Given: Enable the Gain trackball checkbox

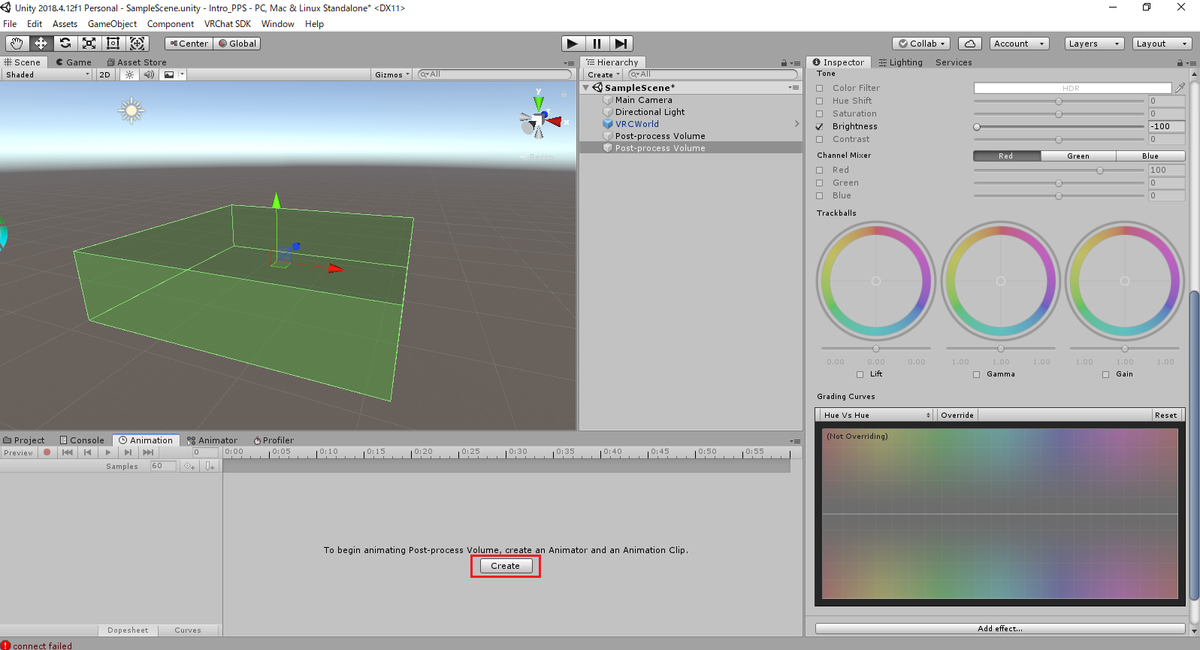Looking at the screenshot, I should coord(1106,374).
